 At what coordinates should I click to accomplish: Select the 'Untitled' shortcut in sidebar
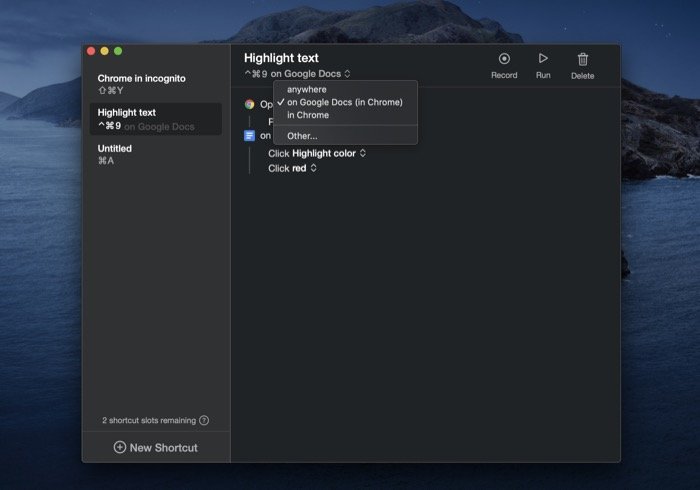pos(156,154)
